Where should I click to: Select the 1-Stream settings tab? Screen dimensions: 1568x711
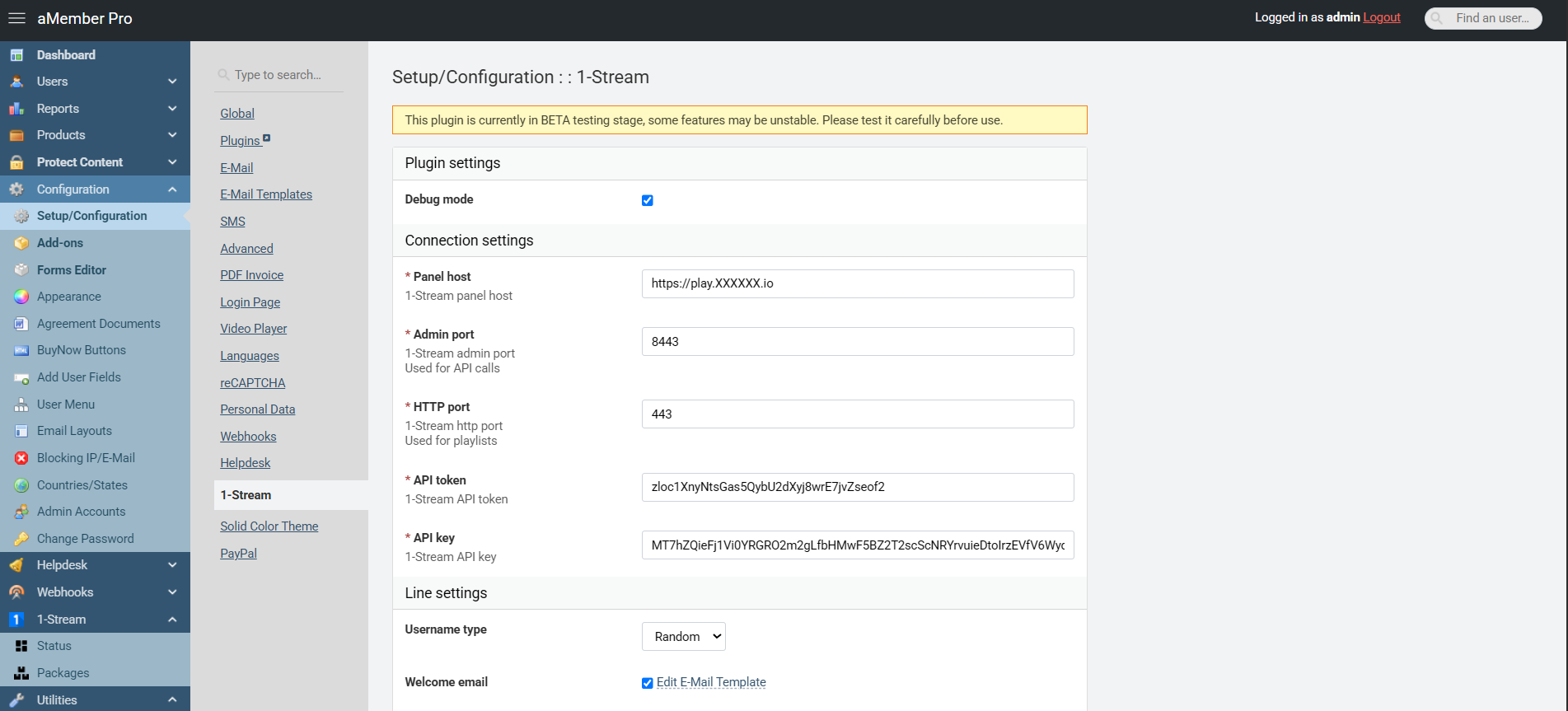click(x=291, y=495)
